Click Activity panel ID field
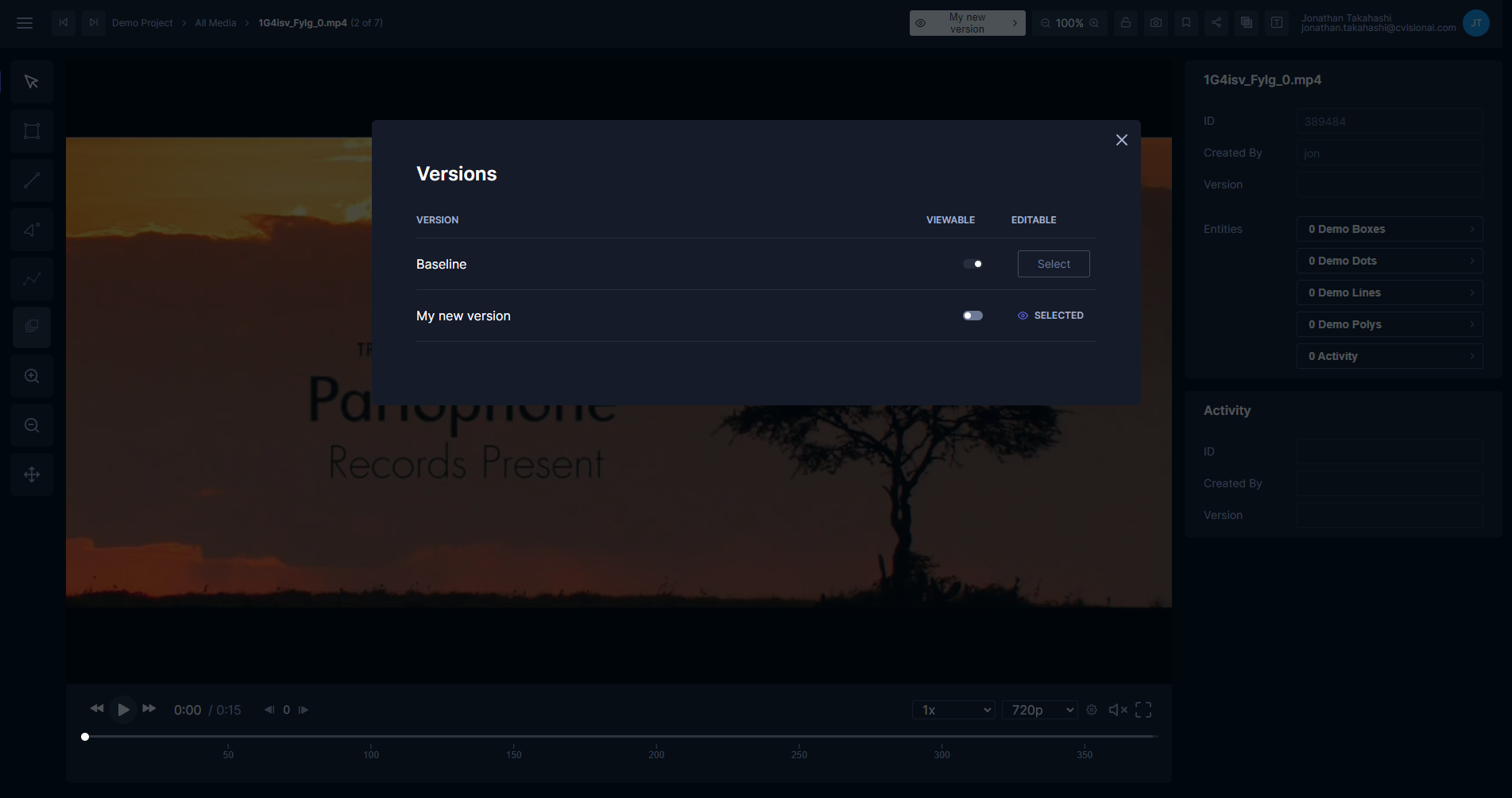Viewport: 1512px width, 798px height. click(x=1390, y=451)
